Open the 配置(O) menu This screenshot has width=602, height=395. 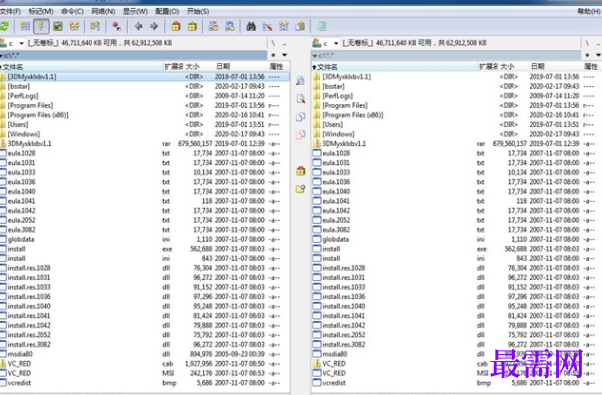coord(167,12)
